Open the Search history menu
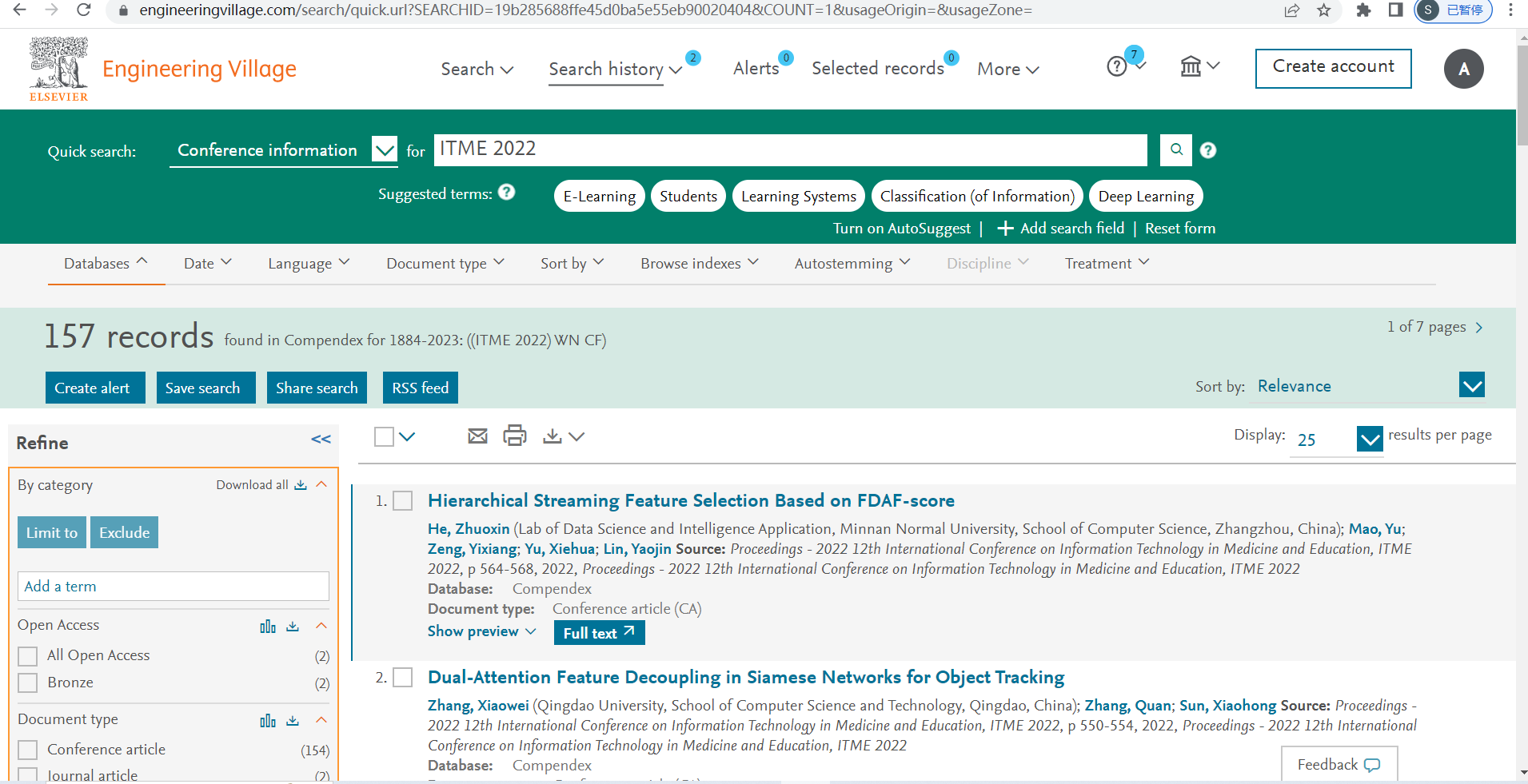Image resolution: width=1528 pixels, height=784 pixels. point(614,70)
